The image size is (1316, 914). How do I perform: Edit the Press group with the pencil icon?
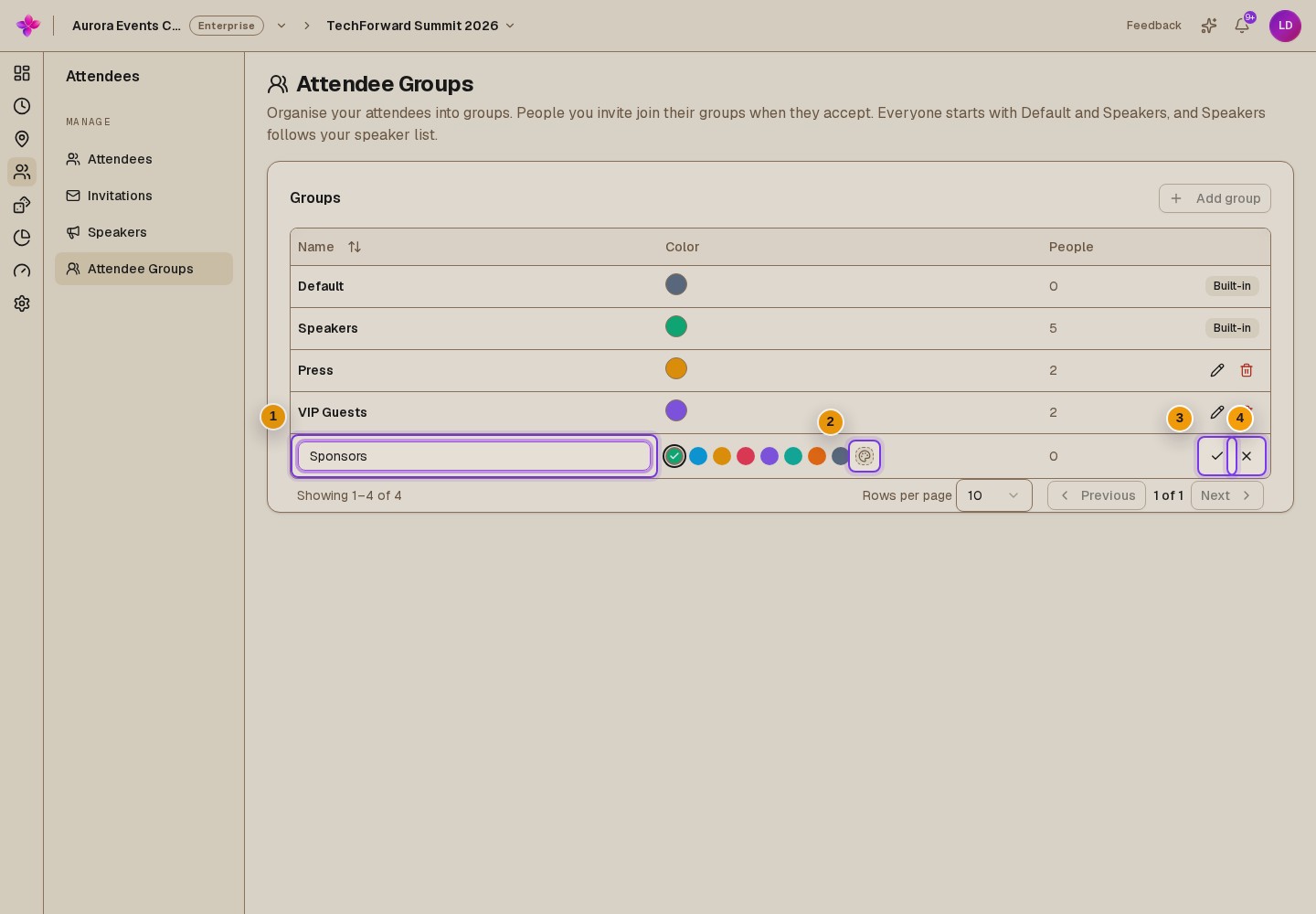tap(1217, 370)
